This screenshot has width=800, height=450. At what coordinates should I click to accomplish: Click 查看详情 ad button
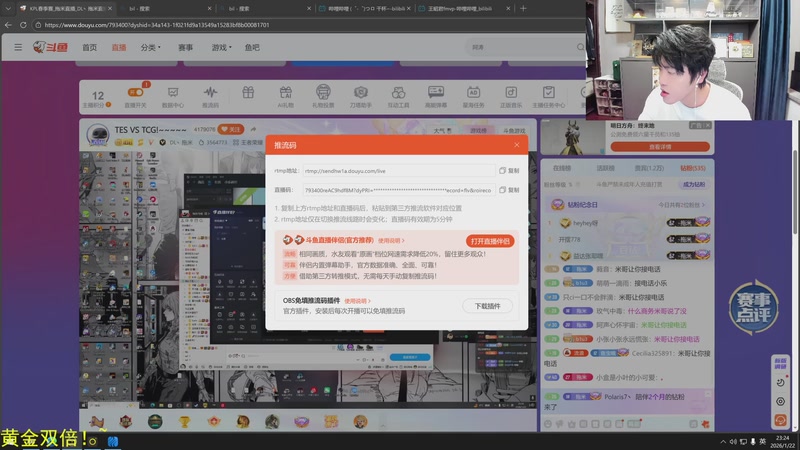(660, 147)
